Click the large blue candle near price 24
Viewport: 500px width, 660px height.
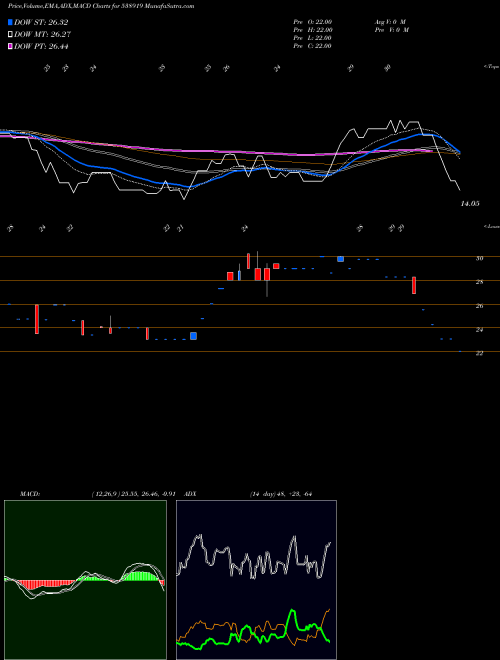pyautogui.click(x=194, y=336)
